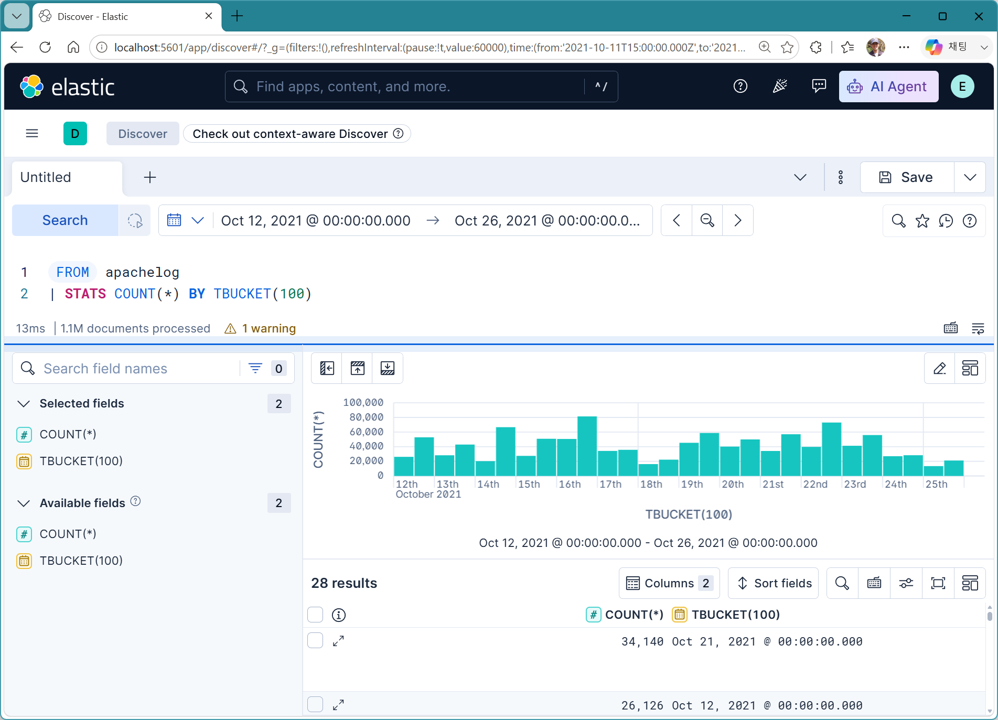
Task: Toggle full screen for results table
Action: pyautogui.click(x=938, y=583)
